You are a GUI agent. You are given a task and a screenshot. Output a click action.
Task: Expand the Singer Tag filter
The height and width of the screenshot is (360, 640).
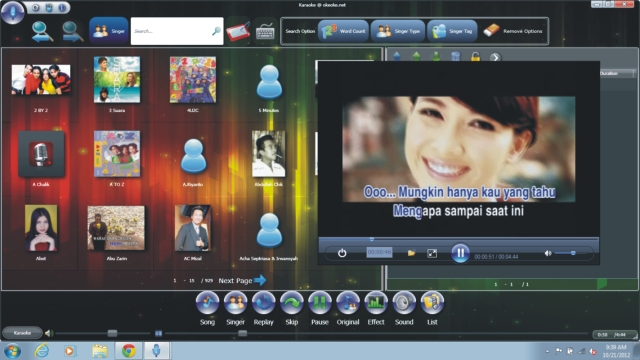pyautogui.click(x=452, y=31)
